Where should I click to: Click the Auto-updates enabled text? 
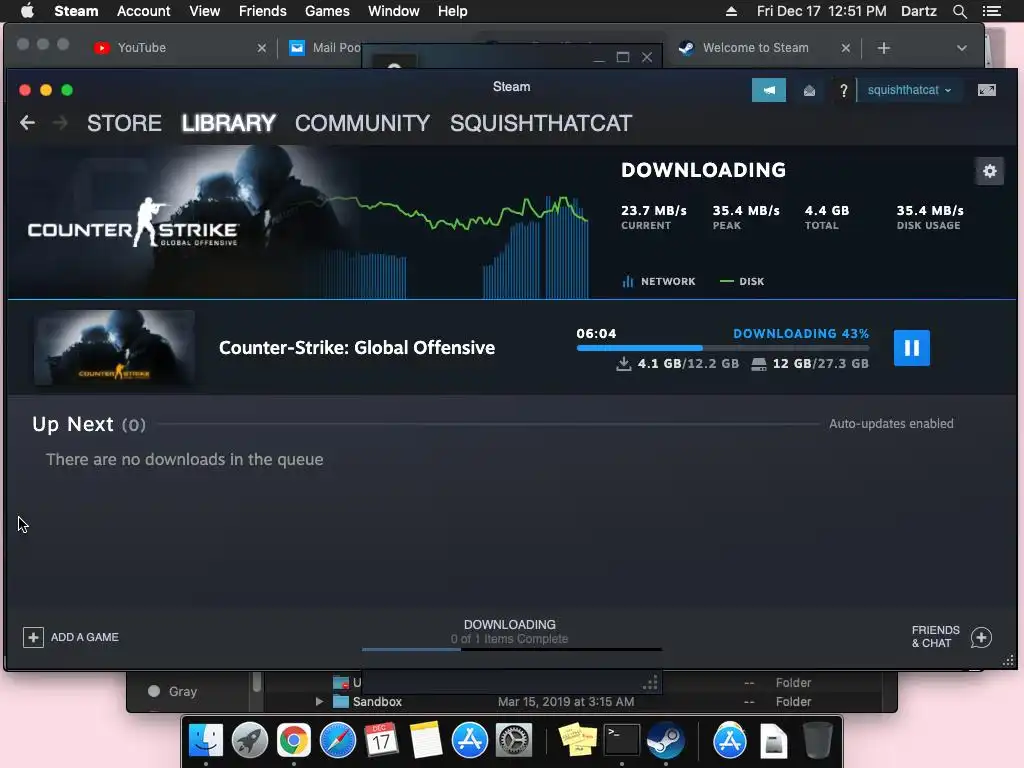click(891, 424)
